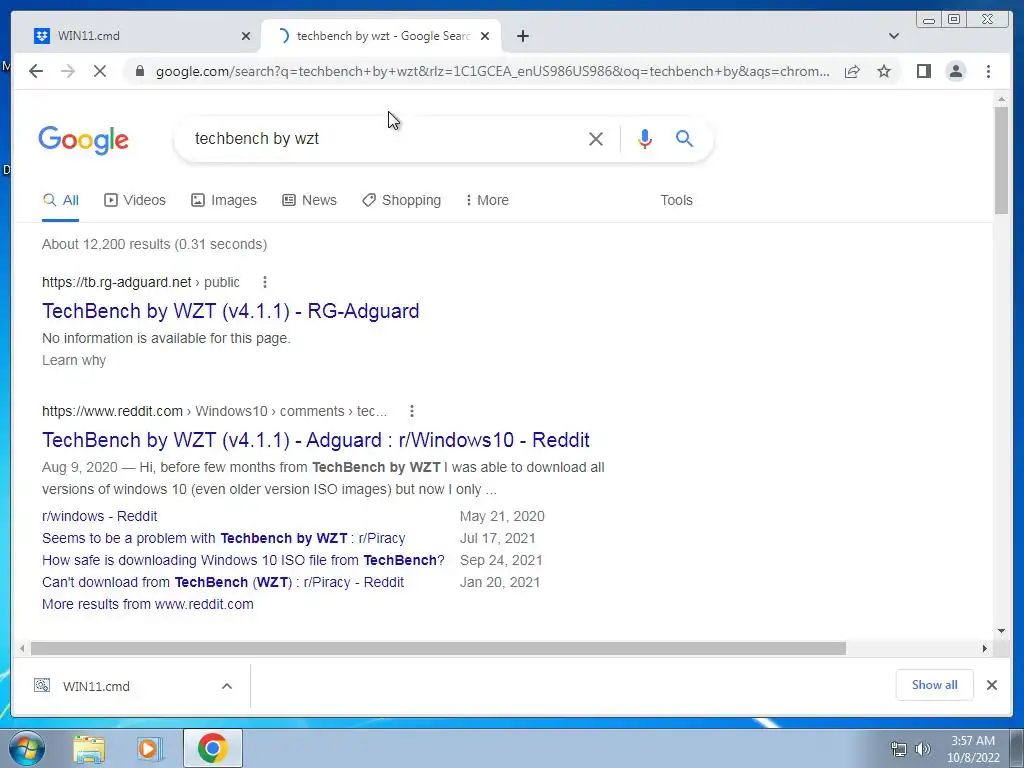The height and width of the screenshot is (768, 1024).
Task: Click vertical scrollbar down arrow
Action: tap(1001, 631)
